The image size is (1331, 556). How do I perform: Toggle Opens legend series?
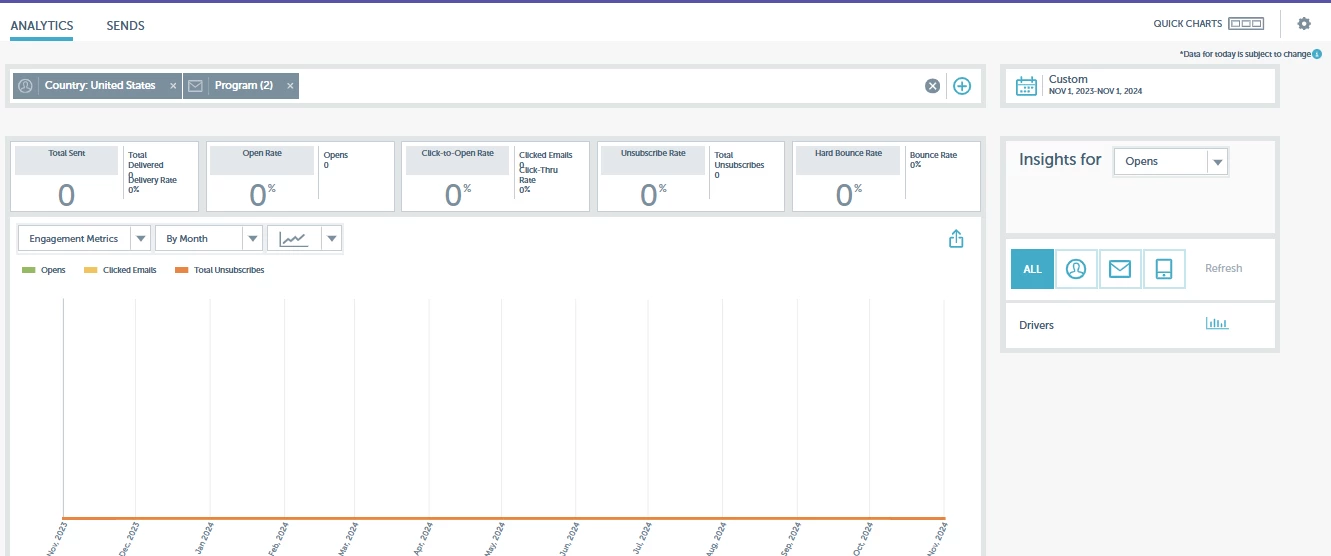[44, 270]
